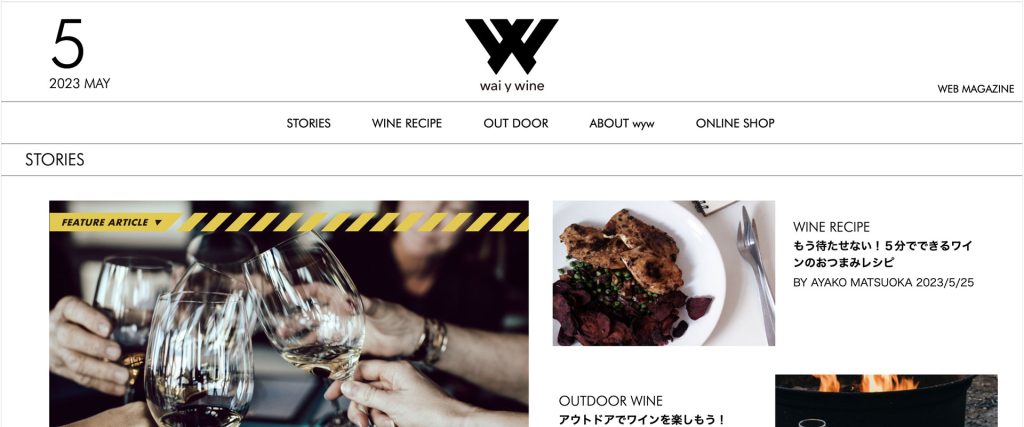Click the WEB MAGAZINE text in header
The height and width of the screenshot is (427, 1024).
976,89
